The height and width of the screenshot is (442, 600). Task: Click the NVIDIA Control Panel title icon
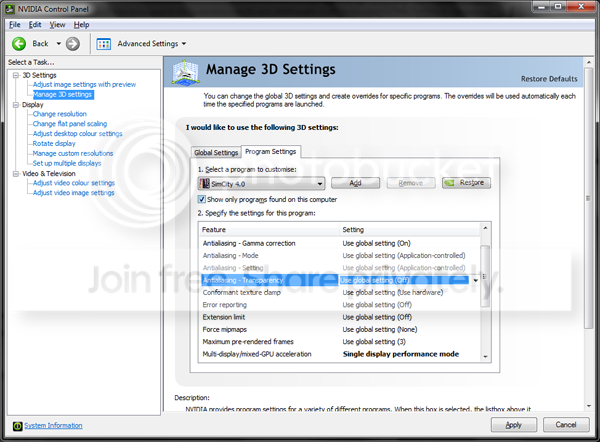coord(10,8)
